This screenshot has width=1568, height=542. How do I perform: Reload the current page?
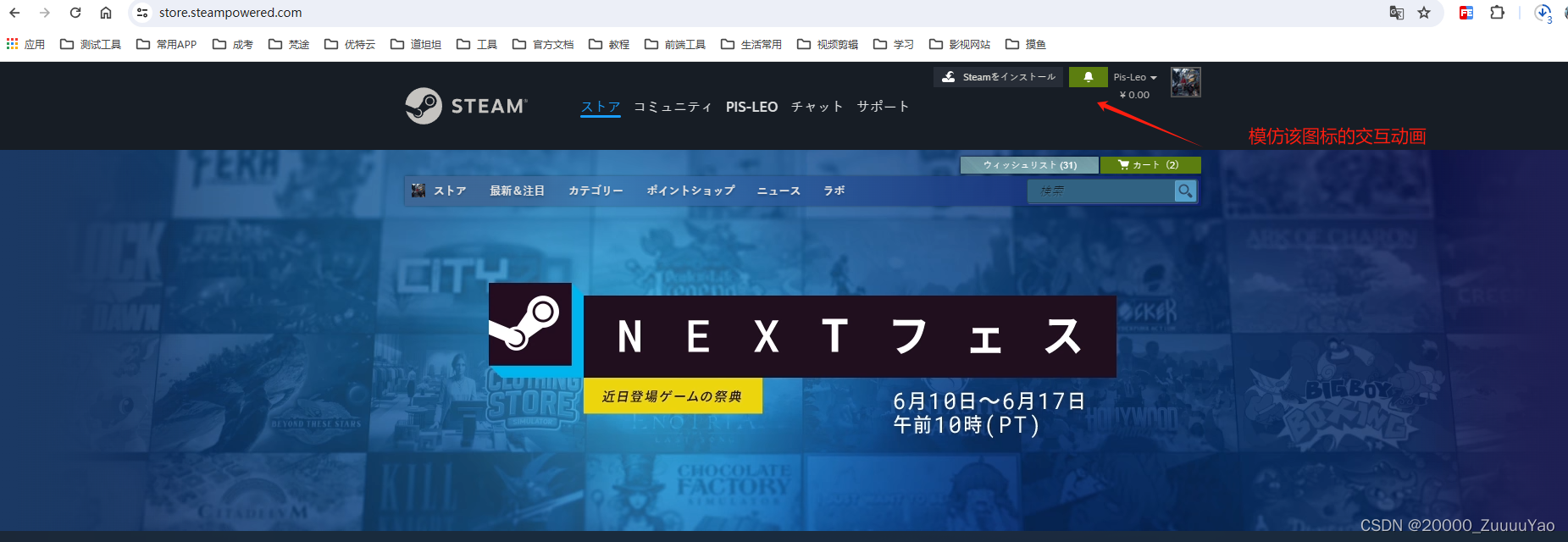(75, 13)
